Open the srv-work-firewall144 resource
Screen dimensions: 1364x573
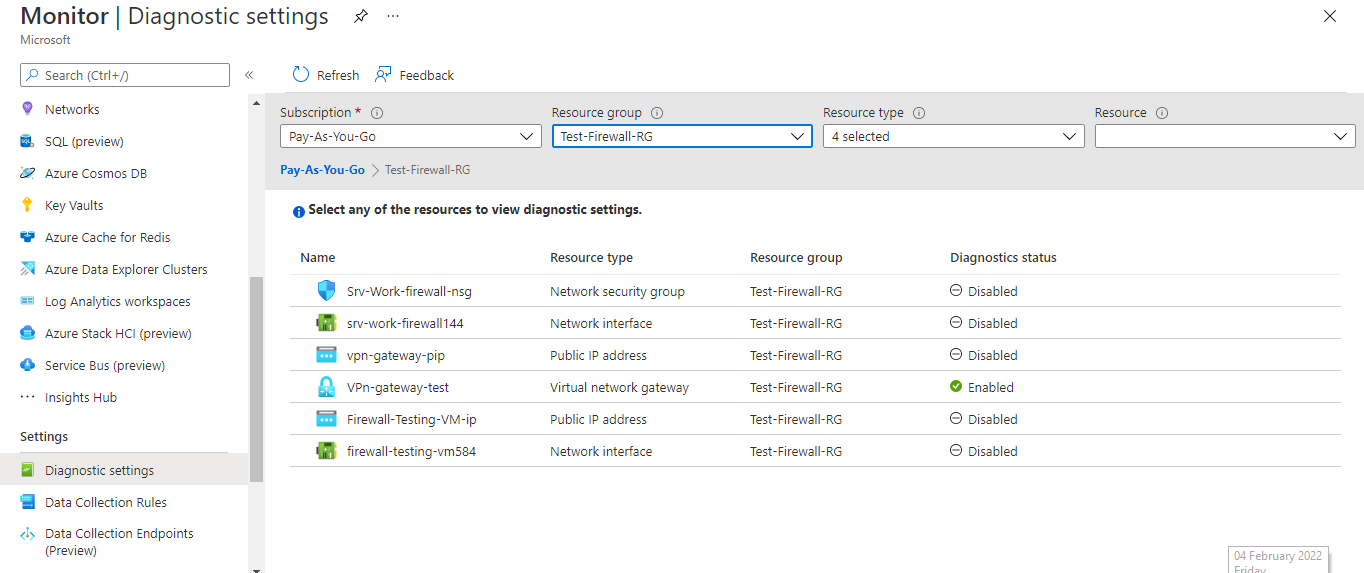(x=405, y=323)
